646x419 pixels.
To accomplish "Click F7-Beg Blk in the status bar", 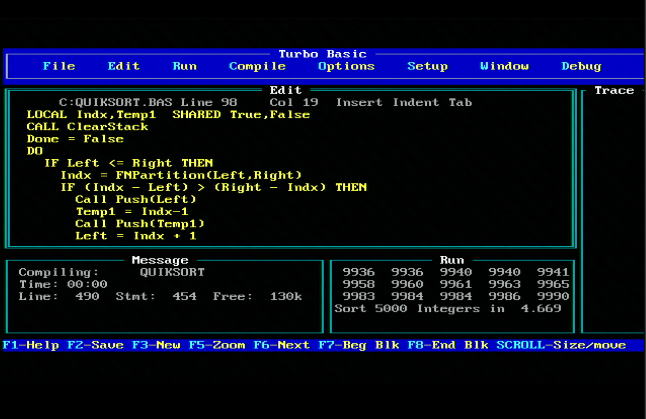I will click(x=359, y=345).
